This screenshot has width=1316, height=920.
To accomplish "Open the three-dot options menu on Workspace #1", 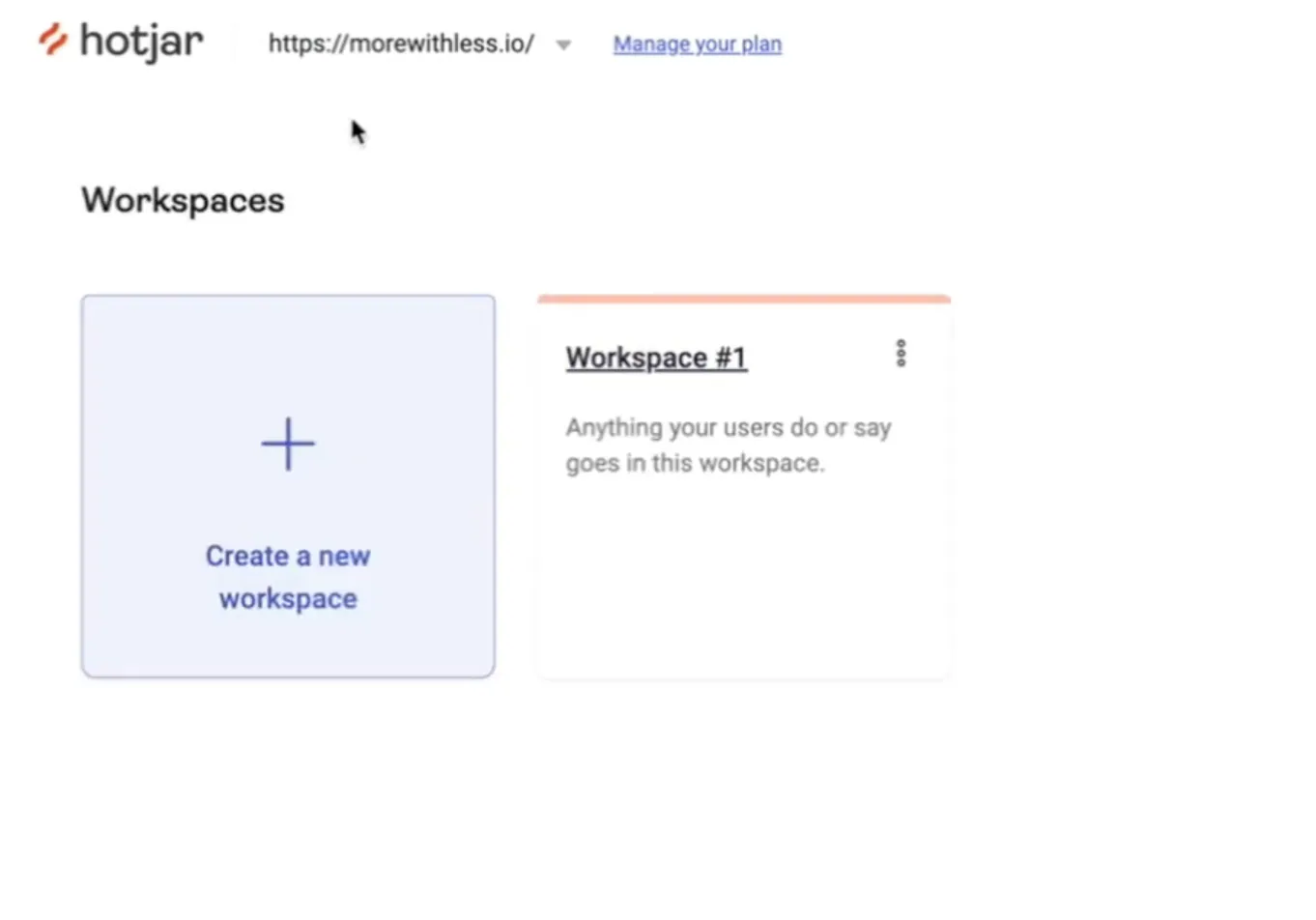I will (901, 354).
